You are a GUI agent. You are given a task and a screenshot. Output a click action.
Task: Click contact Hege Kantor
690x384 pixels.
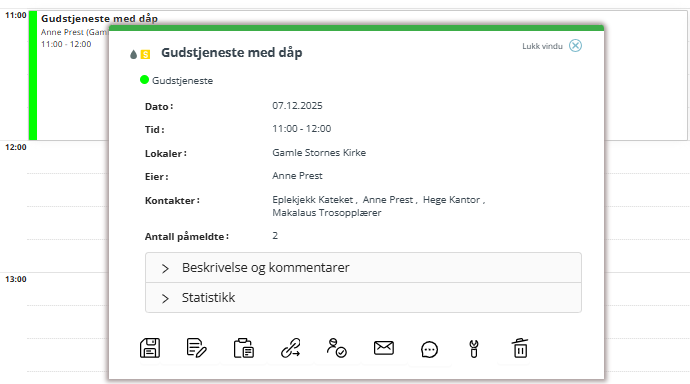tap(451, 200)
